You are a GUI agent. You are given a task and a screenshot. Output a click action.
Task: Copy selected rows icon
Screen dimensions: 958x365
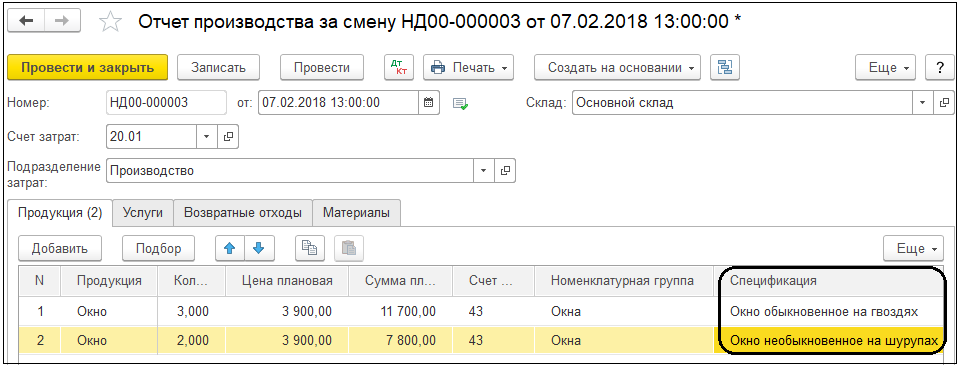[x=310, y=248]
